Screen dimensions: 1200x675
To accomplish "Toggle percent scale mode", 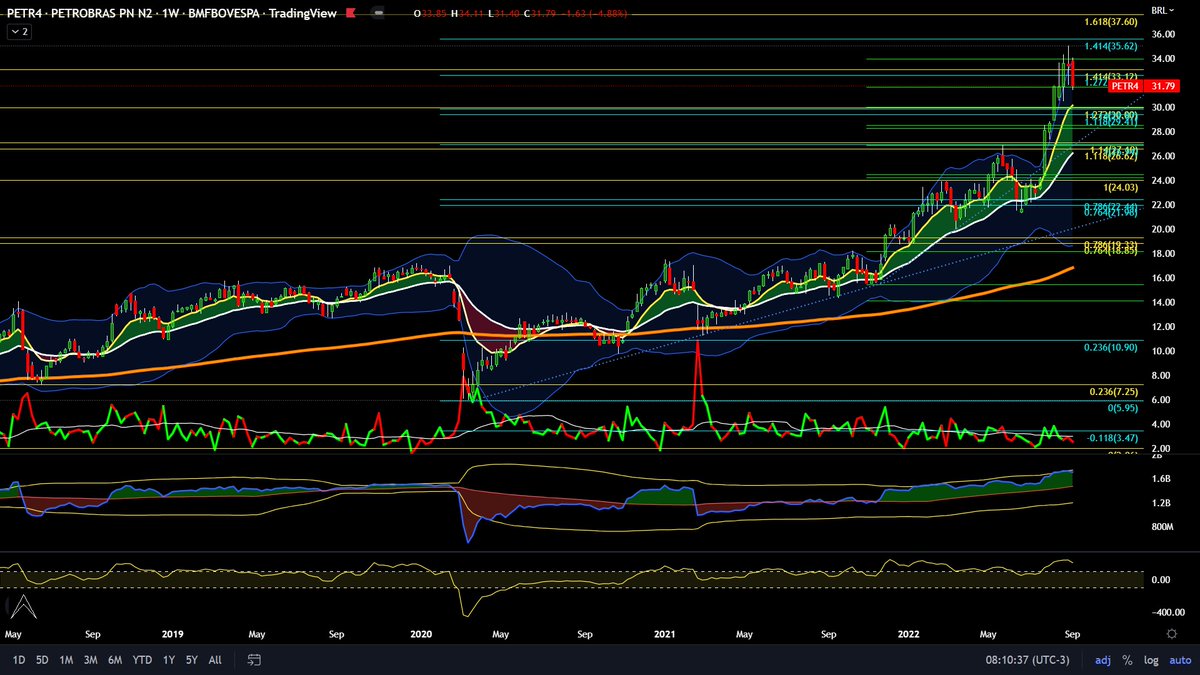I will point(1127,660).
